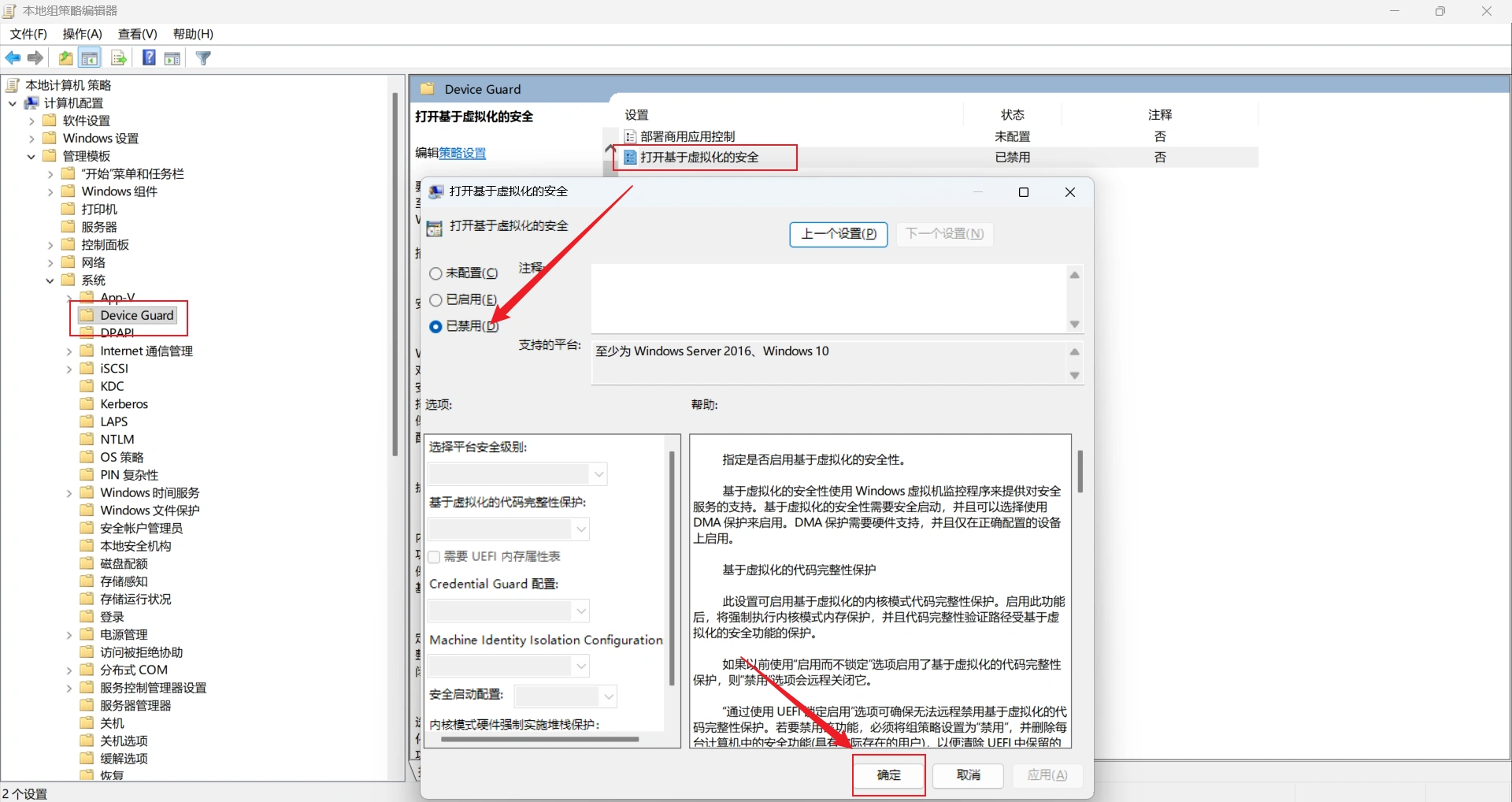The height and width of the screenshot is (802, 1512).
Task: Click the 策略设置 link
Action: pos(462,153)
